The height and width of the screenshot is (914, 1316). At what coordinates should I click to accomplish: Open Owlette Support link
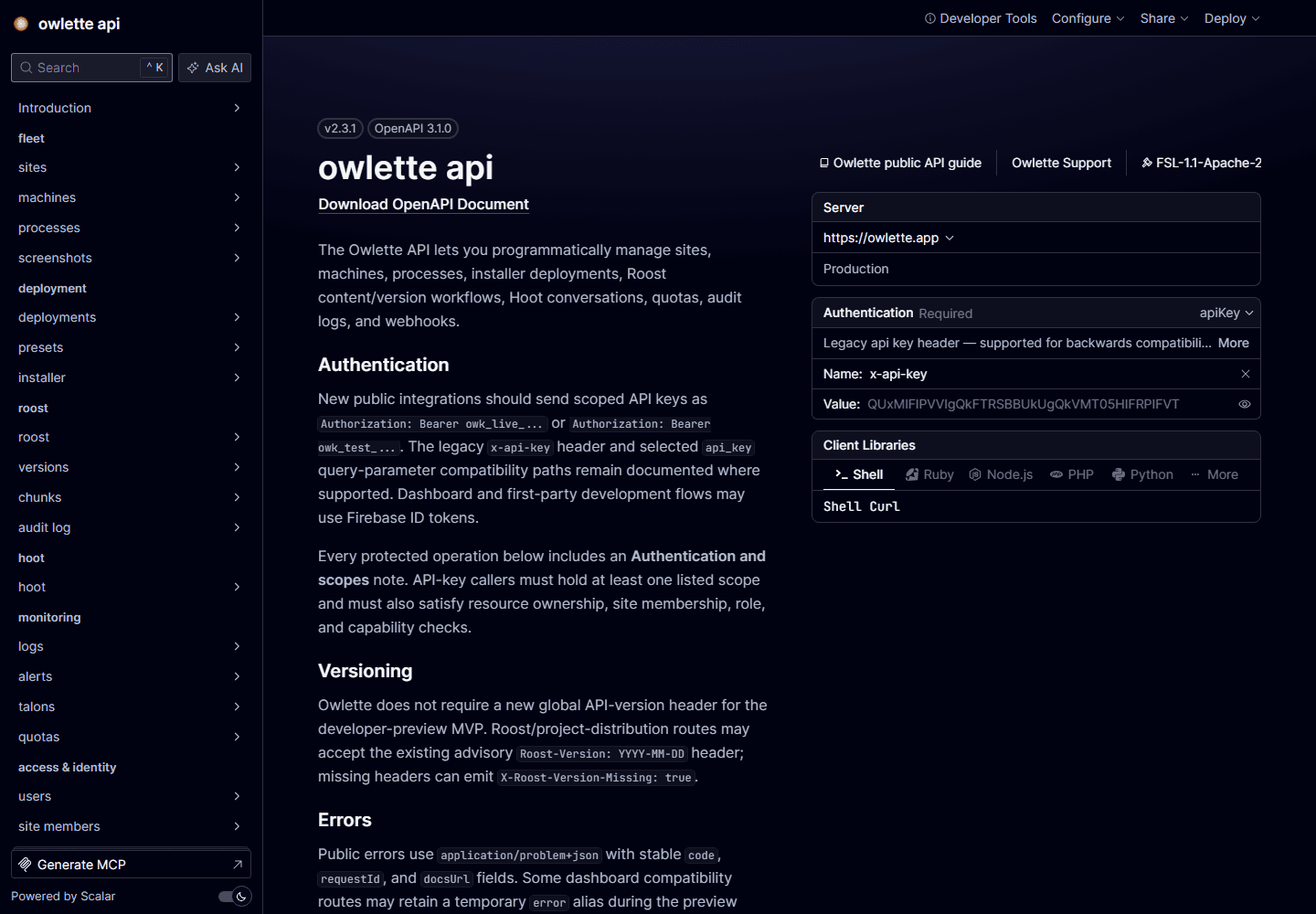[x=1061, y=163]
